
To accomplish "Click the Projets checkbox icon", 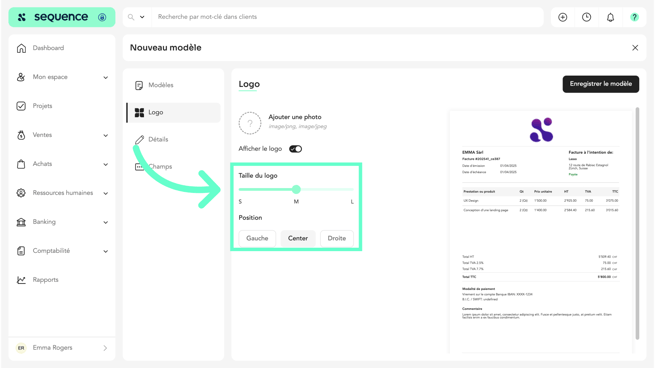I will [21, 106].
